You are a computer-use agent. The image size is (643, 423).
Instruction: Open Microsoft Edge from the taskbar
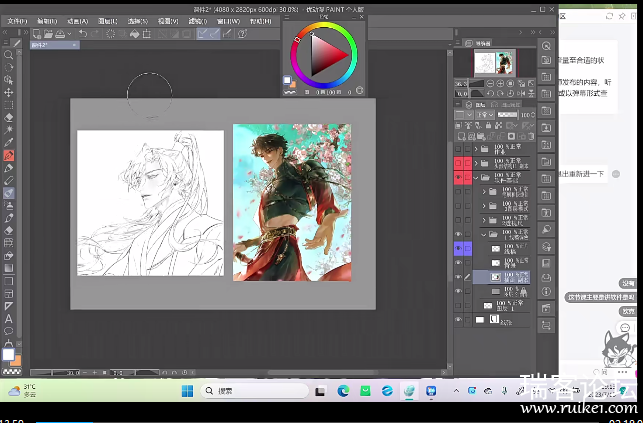click(343, 391)
